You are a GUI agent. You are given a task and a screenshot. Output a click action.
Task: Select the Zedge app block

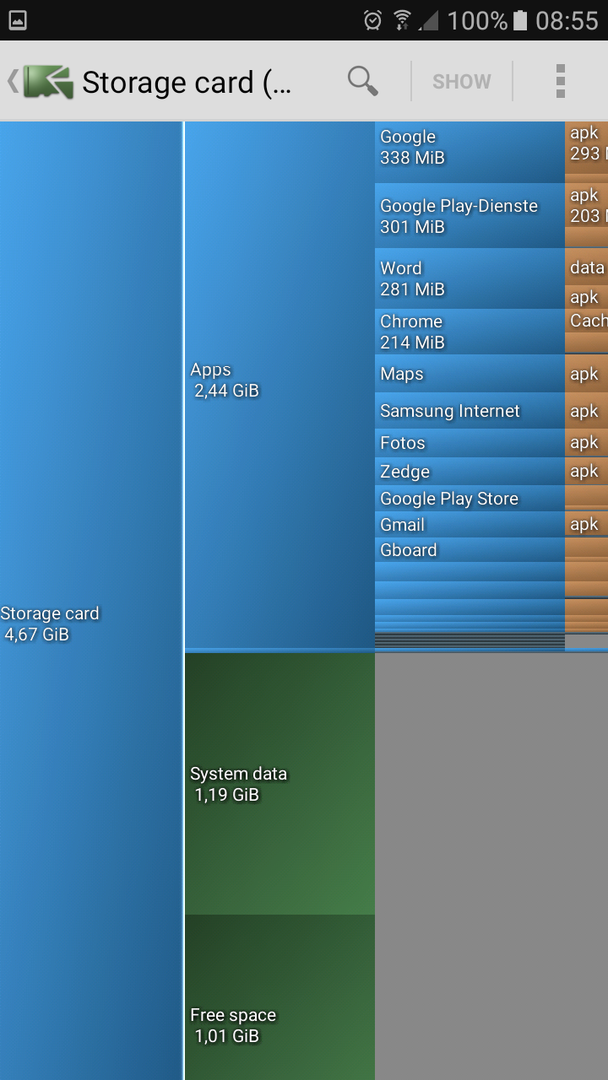[470, 471]
